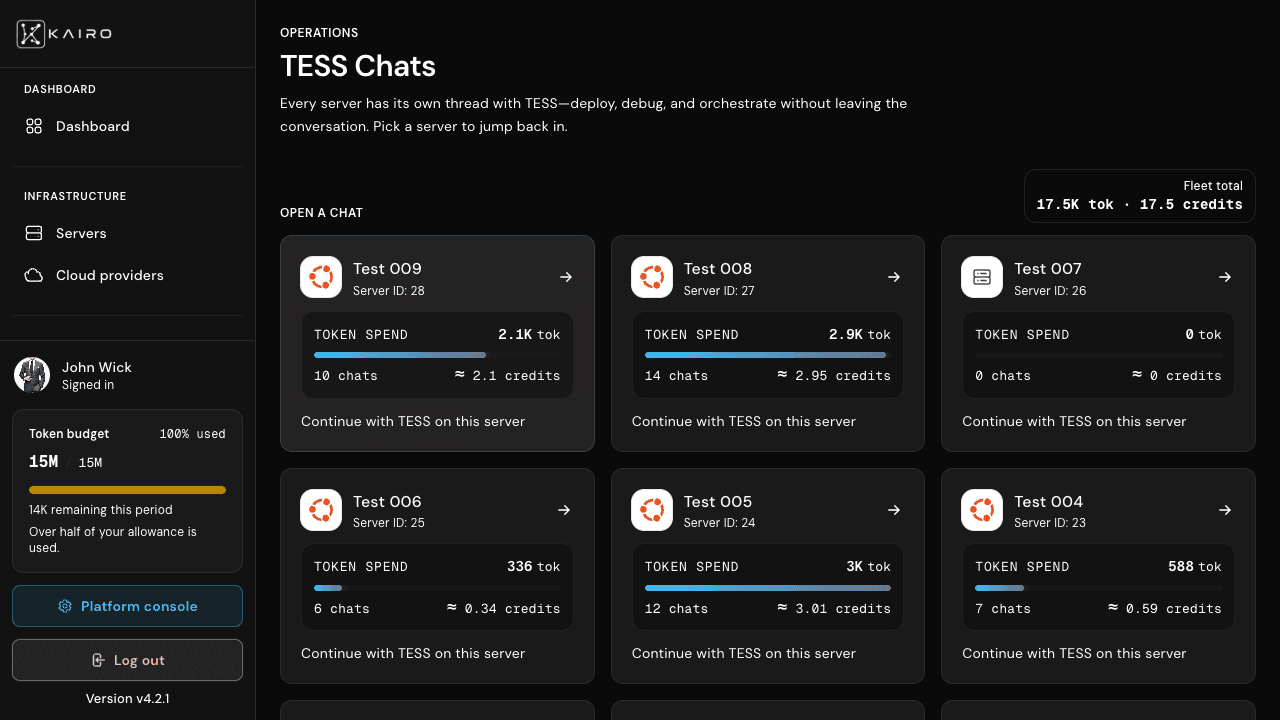Click Test 006 token spend bar
This screenshot has height=720, width=1280.
coord(437,587)
